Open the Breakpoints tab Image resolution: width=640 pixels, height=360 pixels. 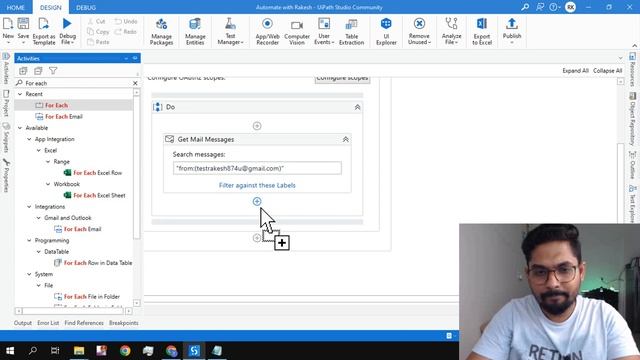pyautogui.click(x=123, y=323)
